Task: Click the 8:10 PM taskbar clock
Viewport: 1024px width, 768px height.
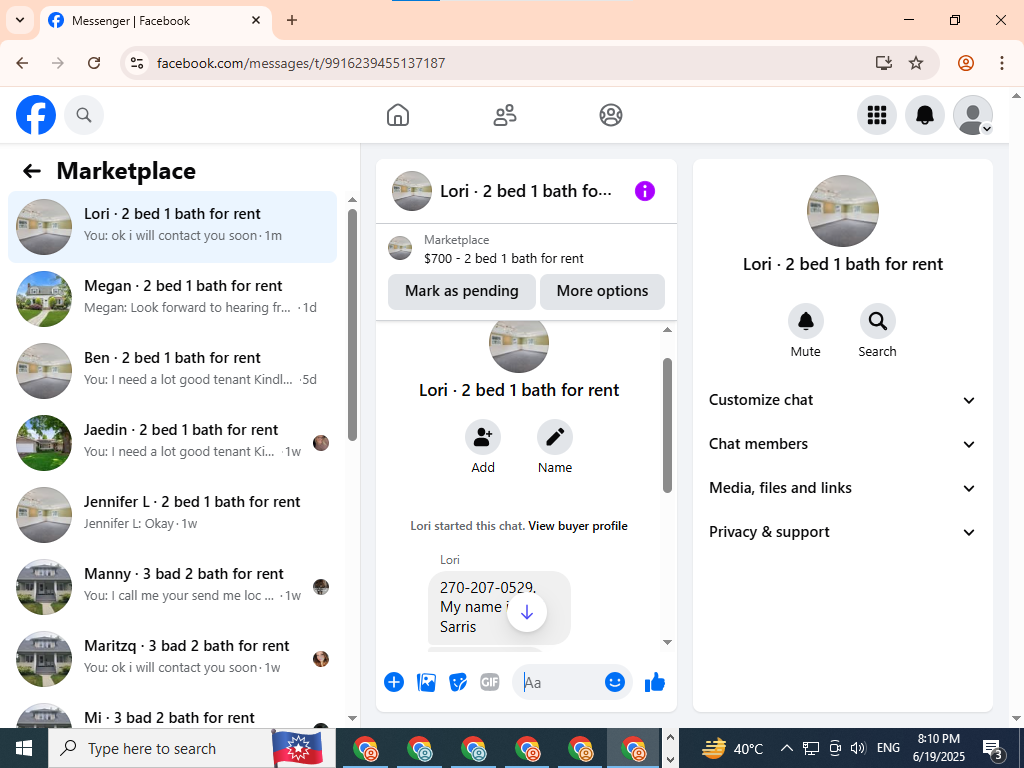Action: (938, 748)
